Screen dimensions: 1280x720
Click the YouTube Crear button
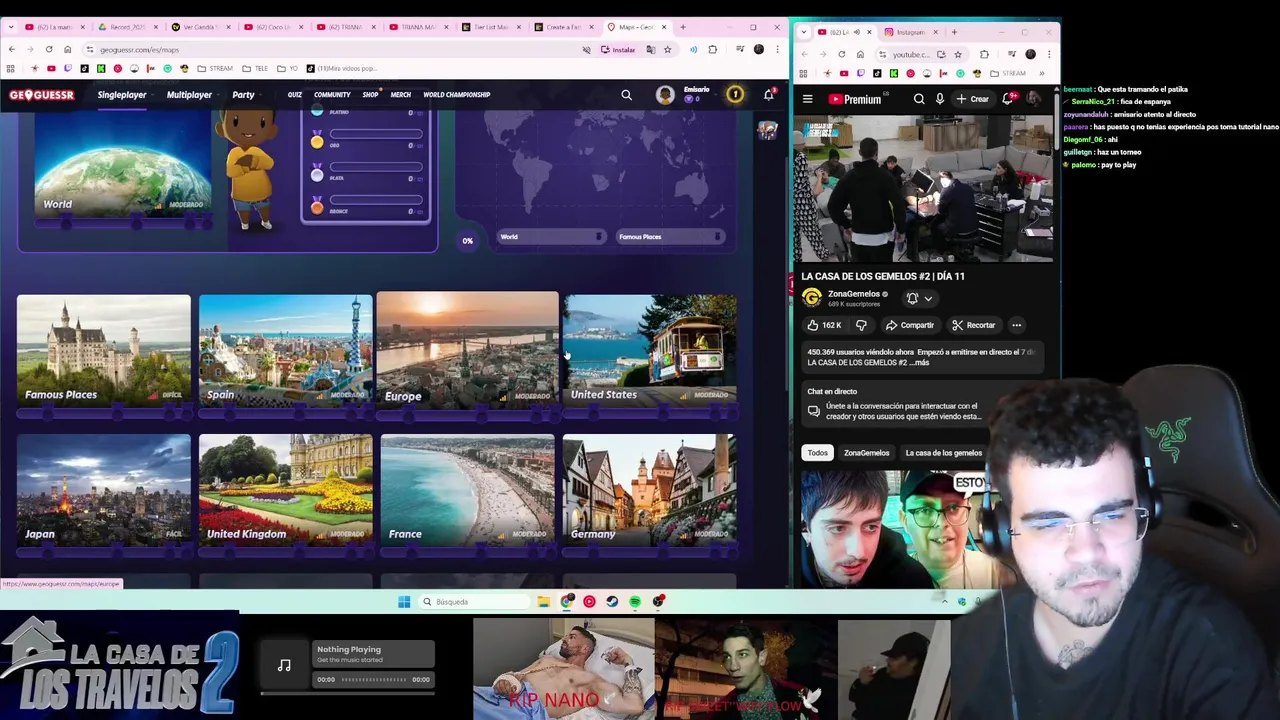(973, 99)
